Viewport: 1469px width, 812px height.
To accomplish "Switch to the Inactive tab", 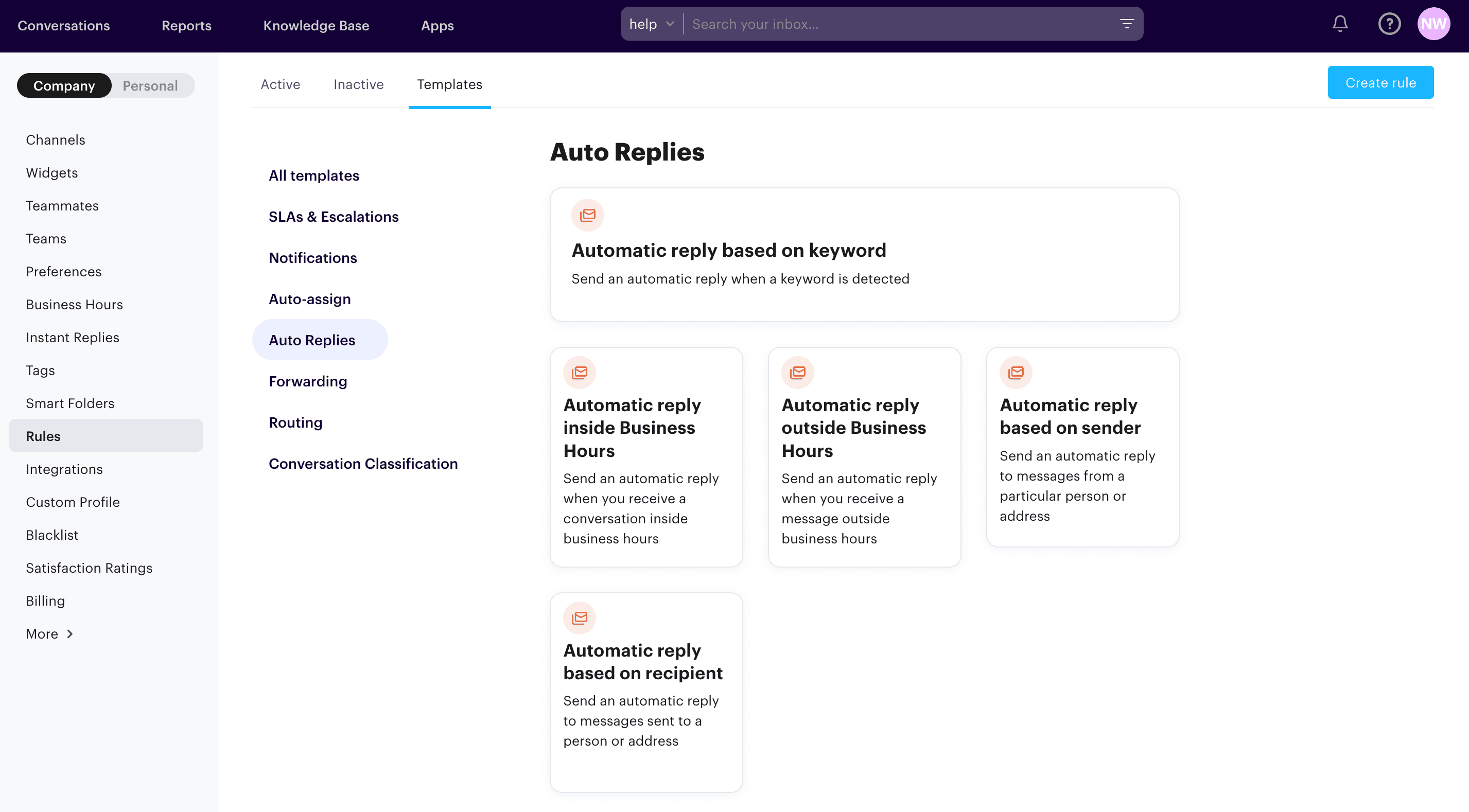I will [x=358, y=84].
